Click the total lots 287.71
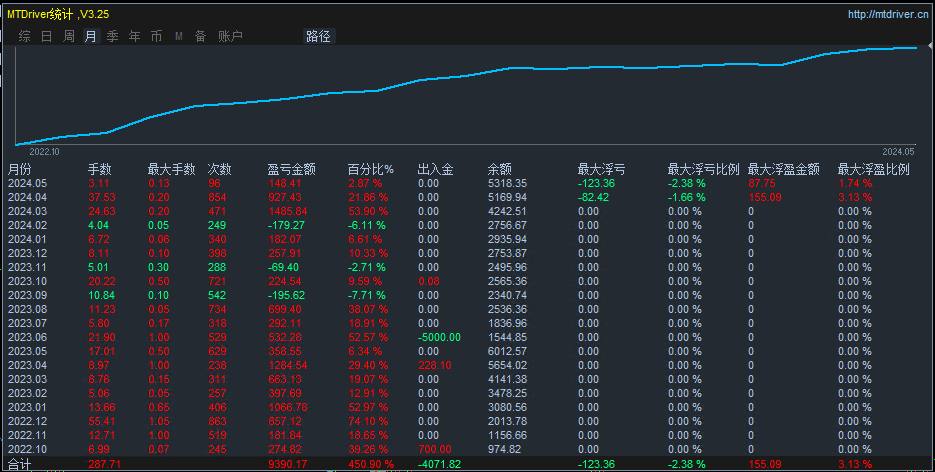 (x=104, y=464)
